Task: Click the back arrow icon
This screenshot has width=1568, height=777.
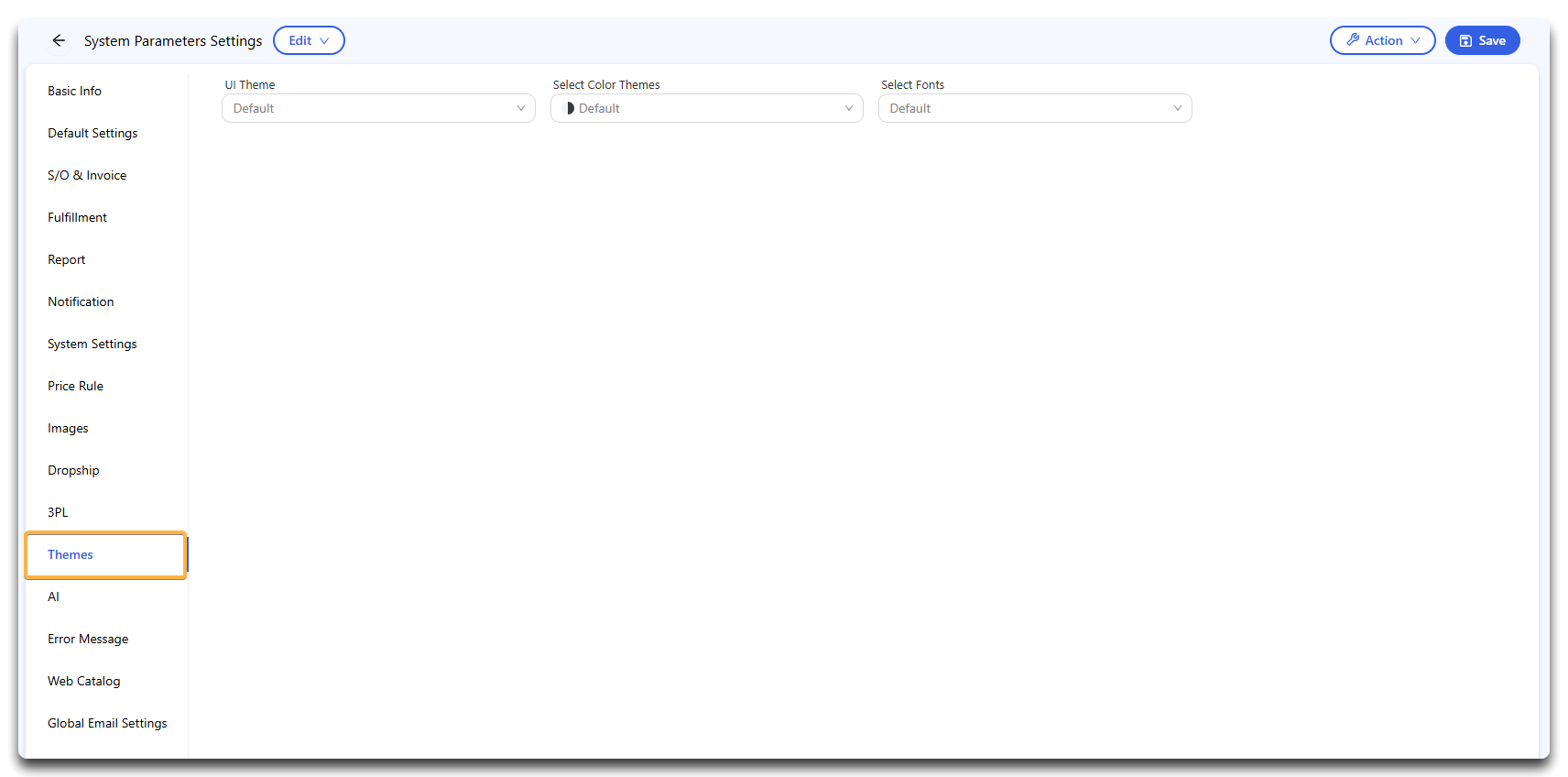Action: click(x=59, y=40)
